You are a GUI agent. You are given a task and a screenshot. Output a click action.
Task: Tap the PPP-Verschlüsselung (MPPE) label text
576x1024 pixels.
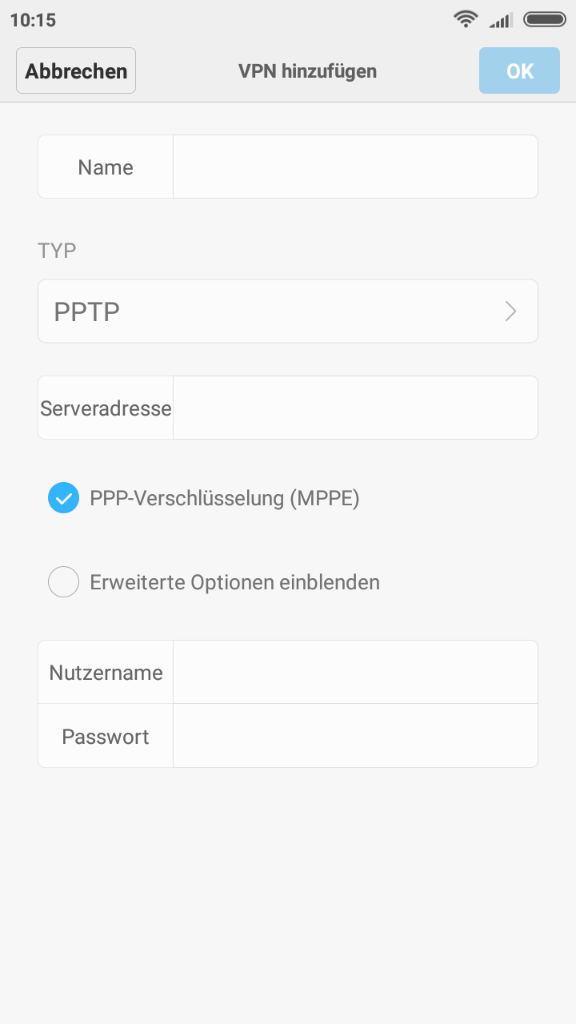click(225, 498)
